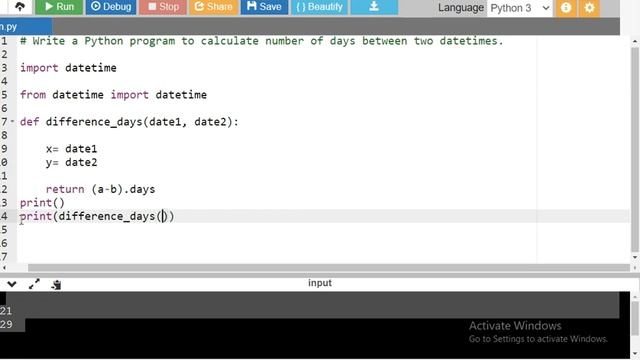This screenshot has height=360, width=640.
Task: Click the editor horizontal scrollbar
Action: point(329,268)
